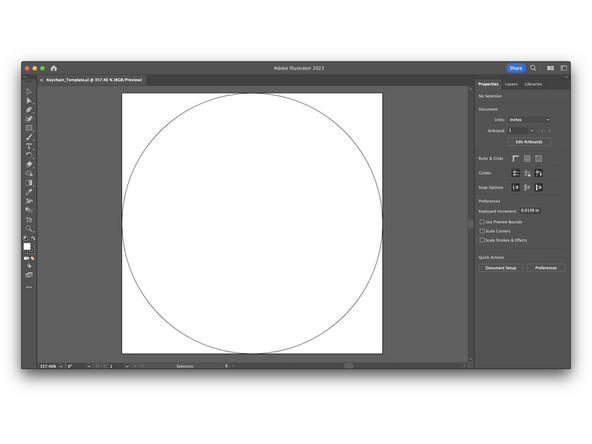Select the Direct Selection tool
The width and height of the screenshot is (592, 444).
29,100
